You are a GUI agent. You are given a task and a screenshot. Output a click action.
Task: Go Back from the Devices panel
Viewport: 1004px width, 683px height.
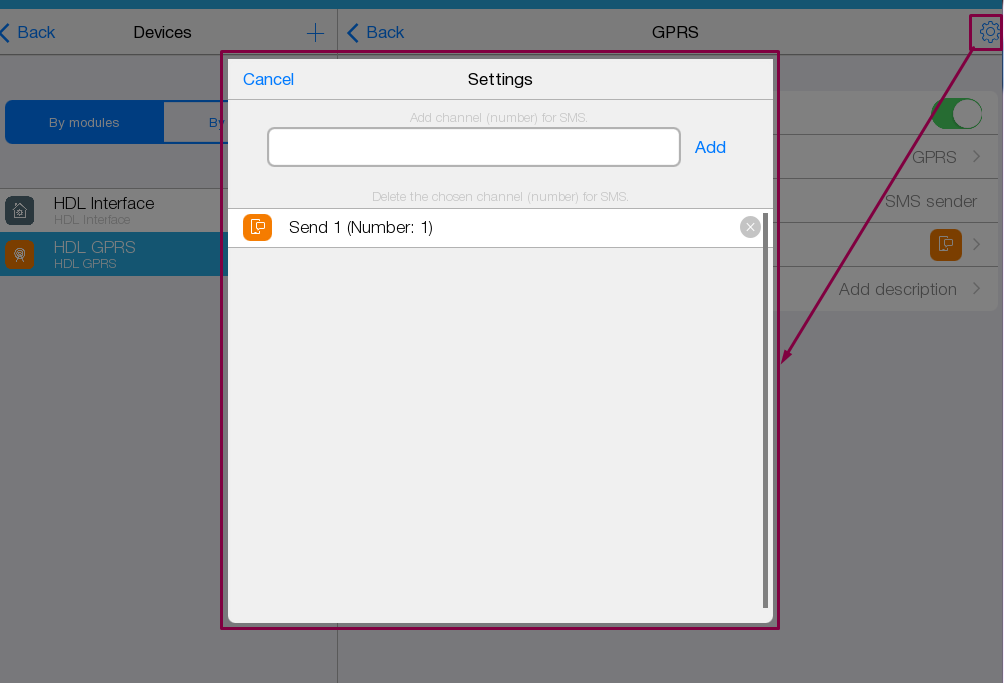[28, 33]
